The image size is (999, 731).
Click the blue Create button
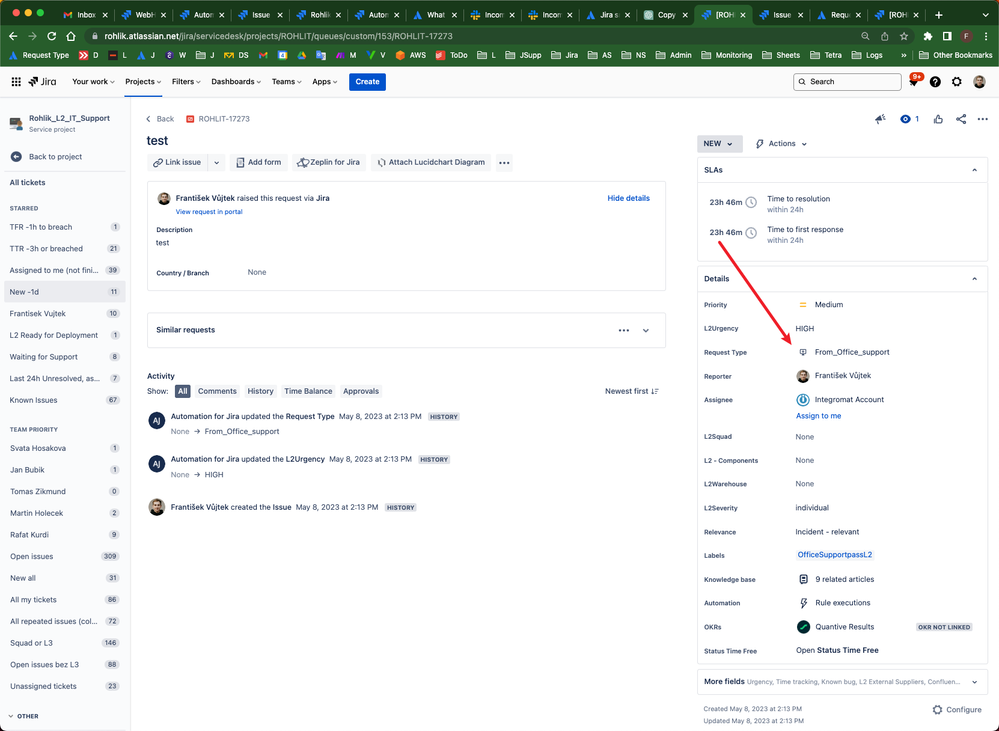367,82
